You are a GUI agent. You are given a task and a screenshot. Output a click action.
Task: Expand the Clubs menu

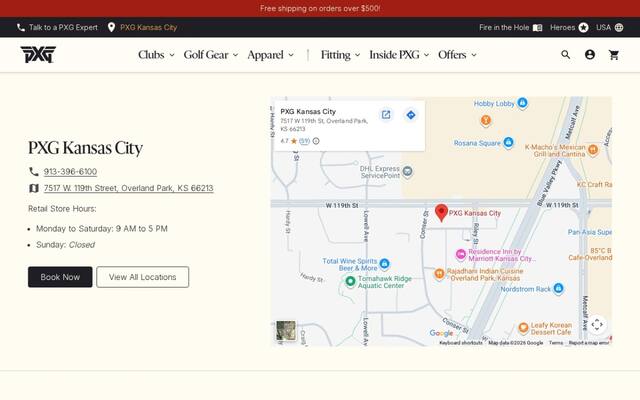pyautogui.click(x=156, y=55)
